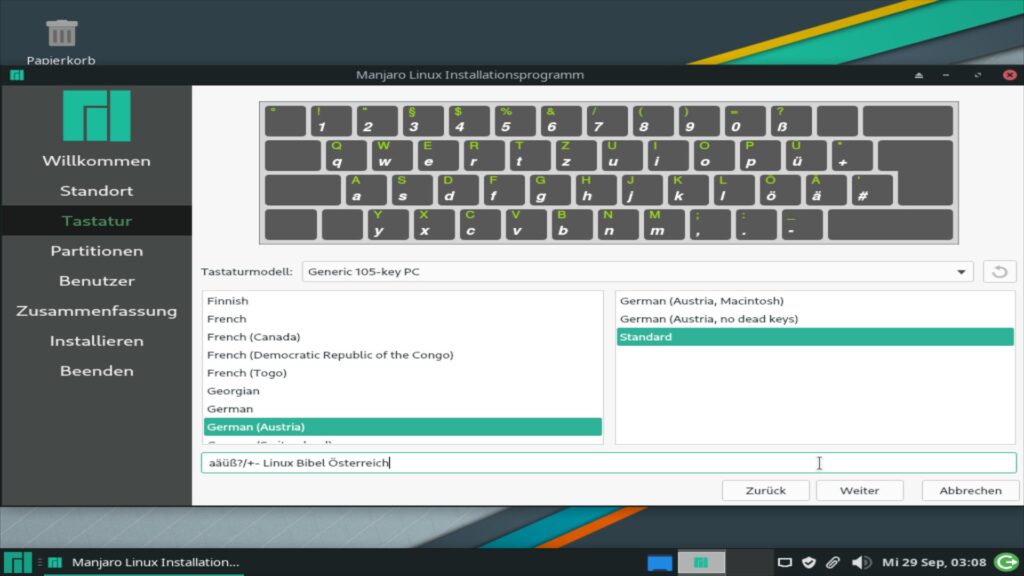The width and height of the screenshot is (1024, 576).
Task: Select French (Togo) layout
Action: click(x=402, y=373)
